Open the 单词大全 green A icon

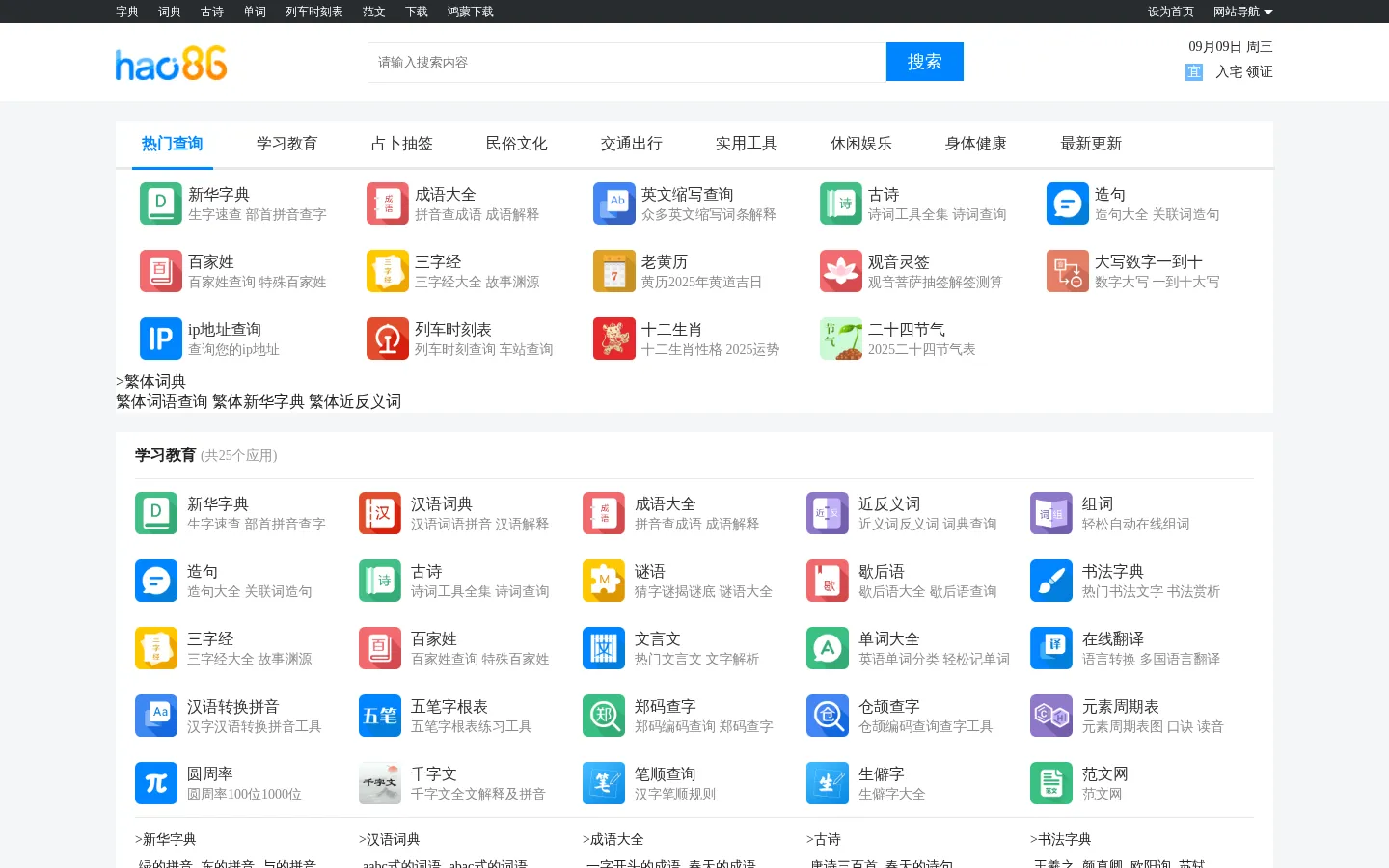828,648
